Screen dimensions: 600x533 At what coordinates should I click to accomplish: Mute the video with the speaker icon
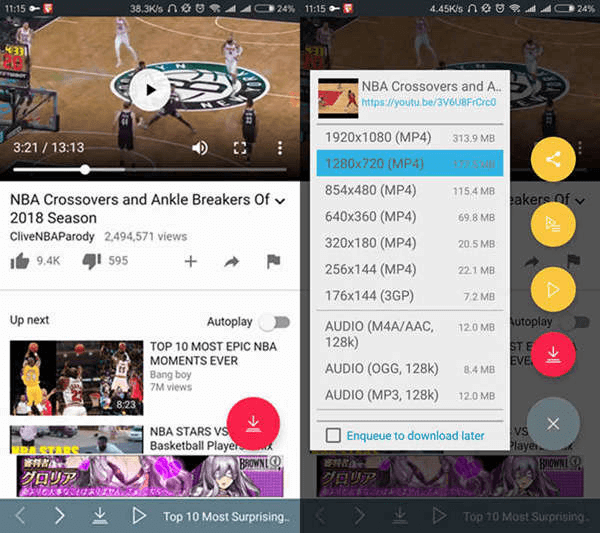[x=200, y=148]
